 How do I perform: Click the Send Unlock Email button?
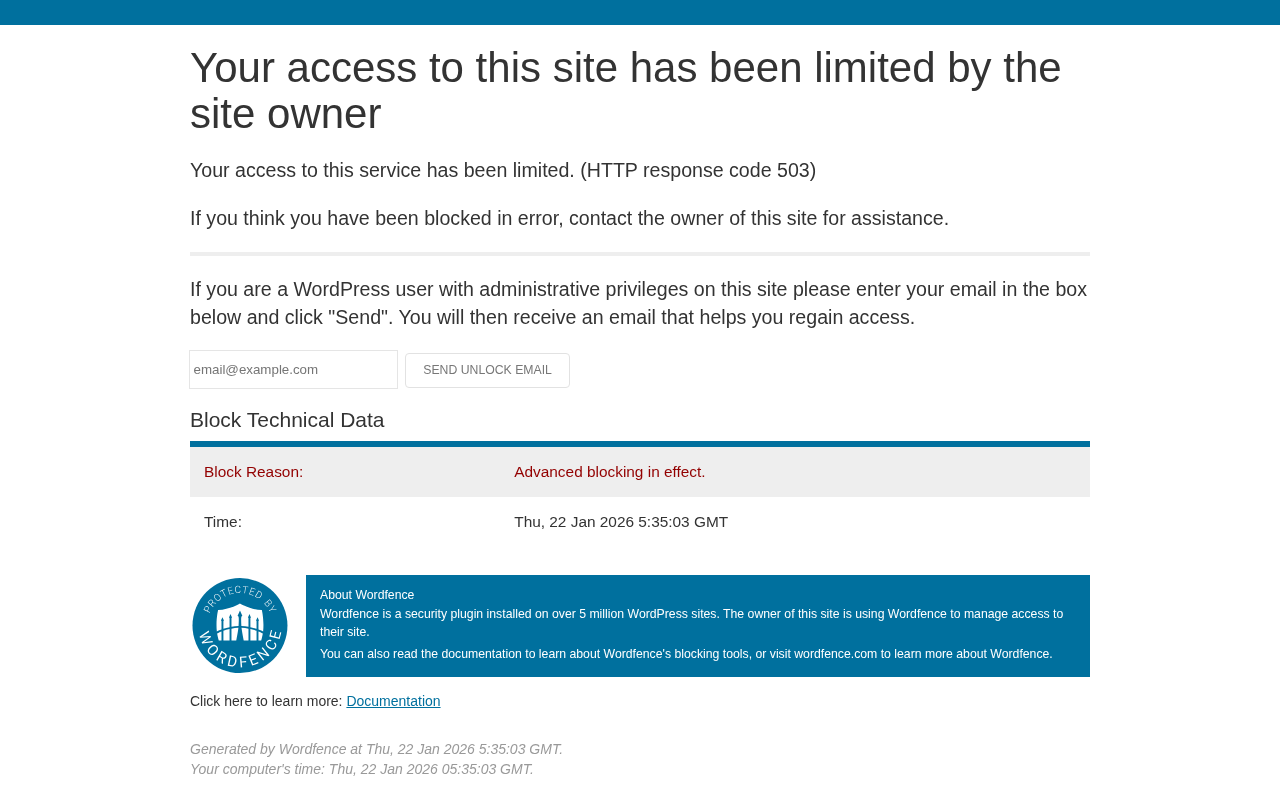click(x=487, y=370)
